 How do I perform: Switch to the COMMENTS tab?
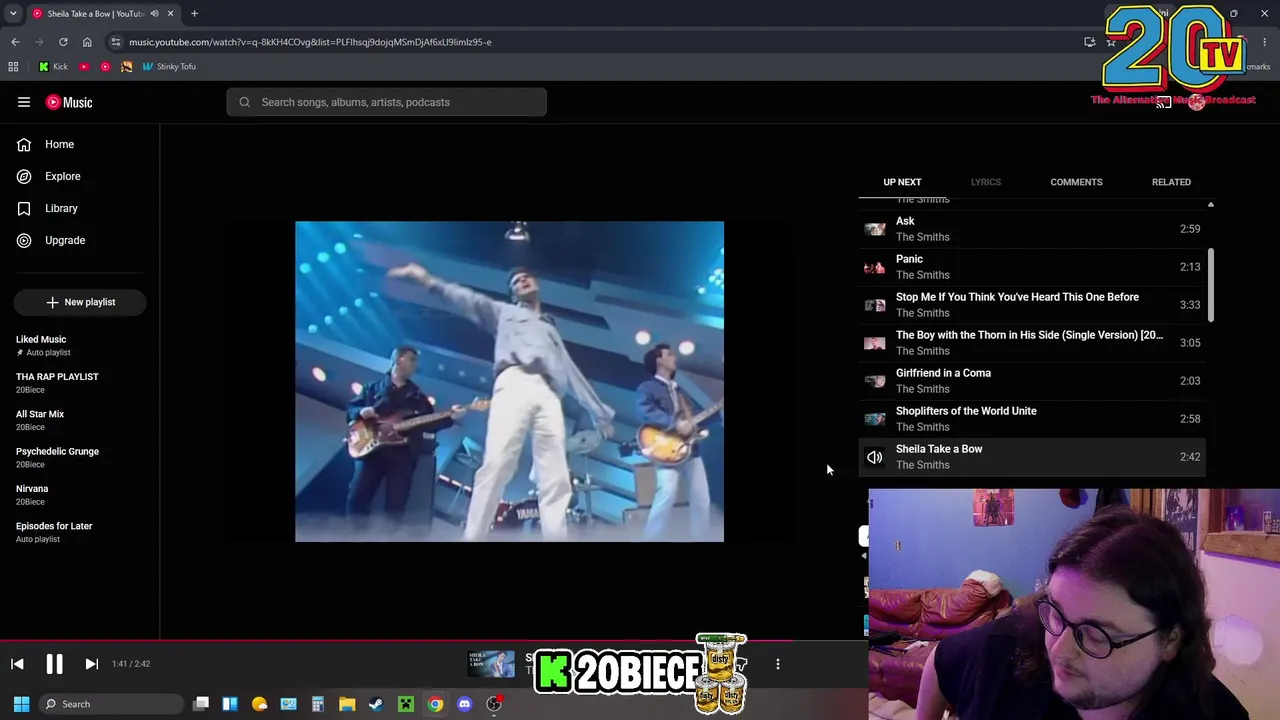(x=1076, y=182)
